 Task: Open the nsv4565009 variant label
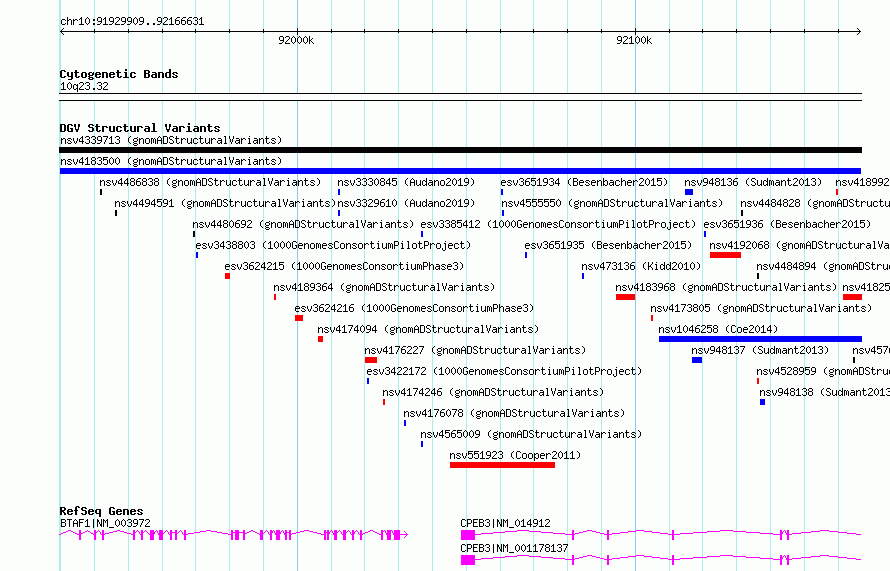point(531,434)
